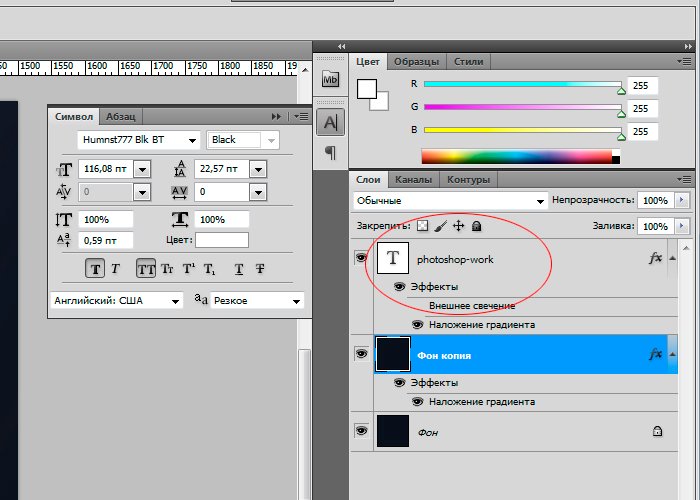Click the lock image pixels brush icon

pos(440,226)
